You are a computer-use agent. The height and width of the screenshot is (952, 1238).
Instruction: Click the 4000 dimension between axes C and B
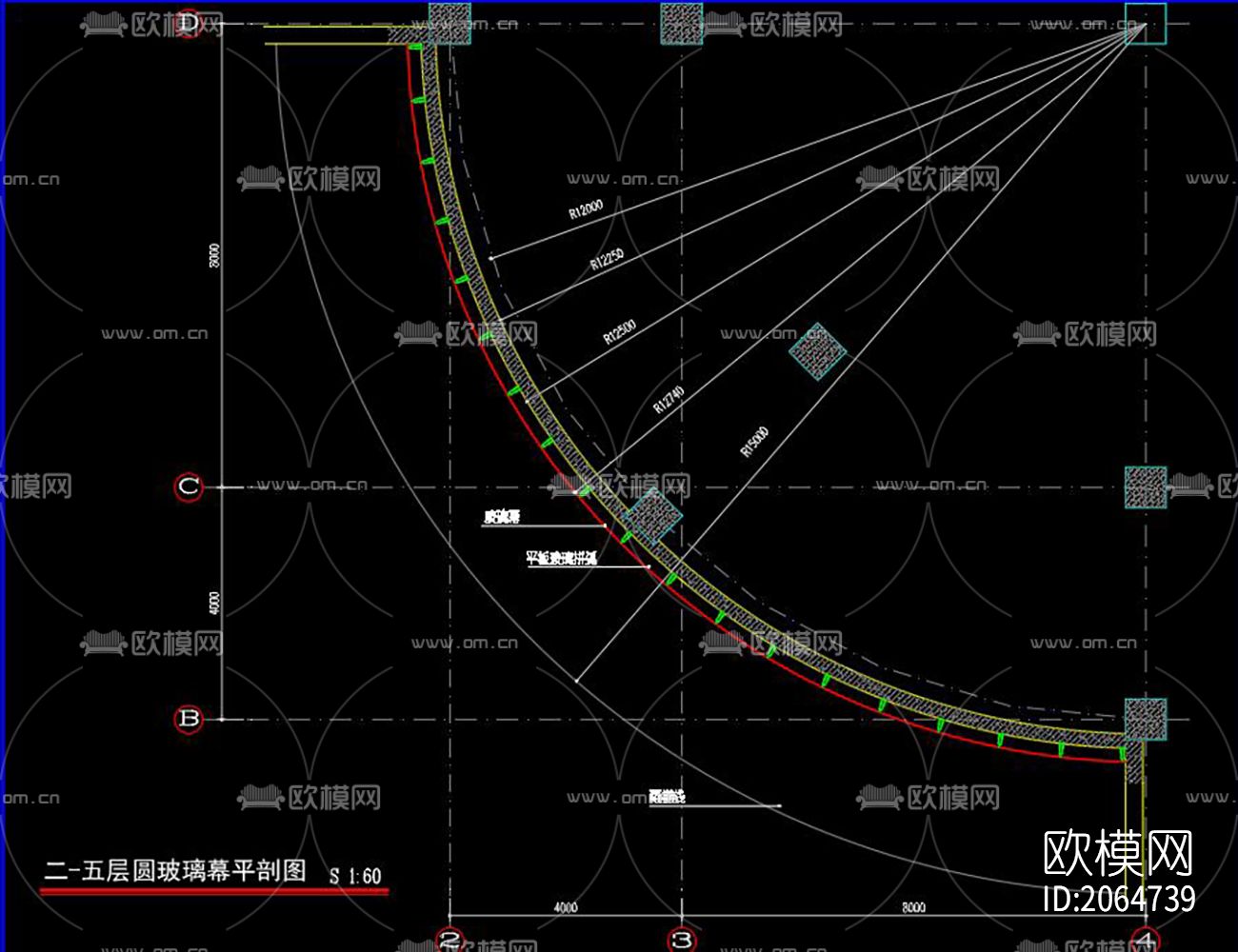point(214,603)
